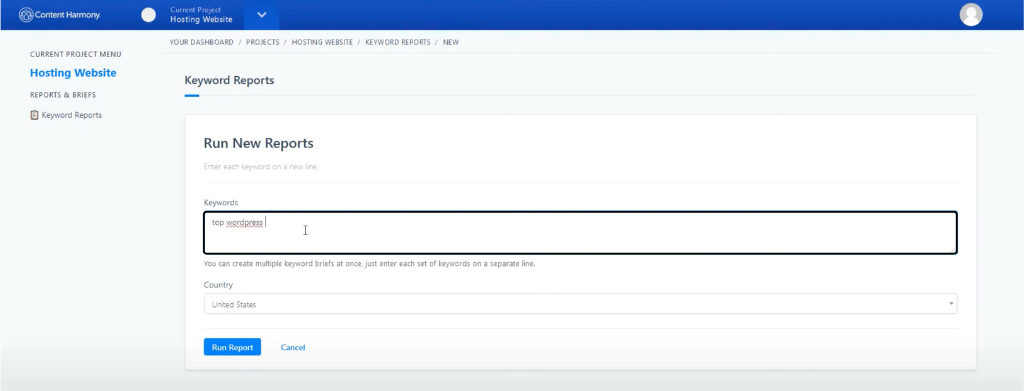Focus the Keywords text area
The height and width of the screenshot is (391, 1024).
pyautogui.click(x=580, y=232)
